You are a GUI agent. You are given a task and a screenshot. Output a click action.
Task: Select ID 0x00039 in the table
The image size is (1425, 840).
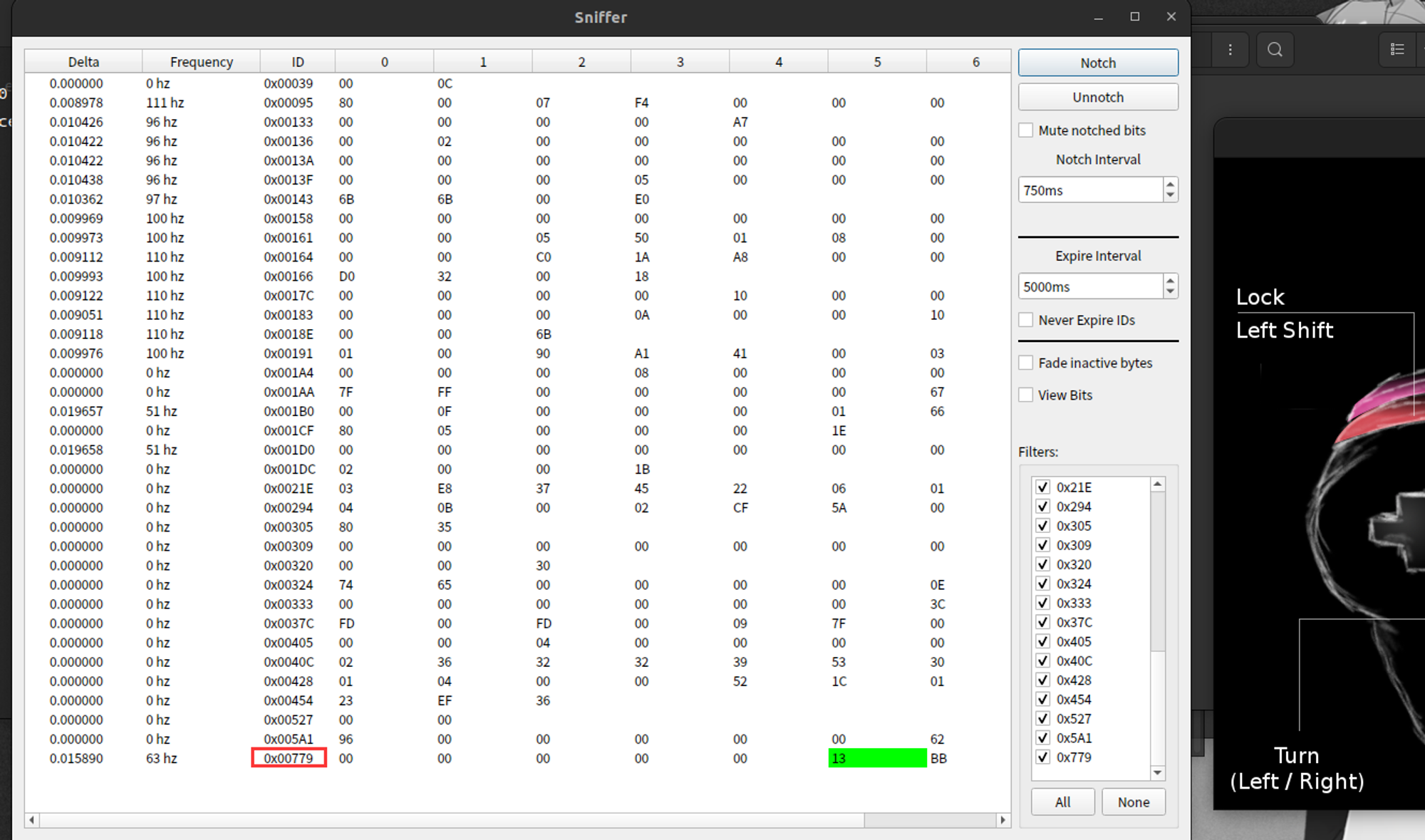coord(289,83)
